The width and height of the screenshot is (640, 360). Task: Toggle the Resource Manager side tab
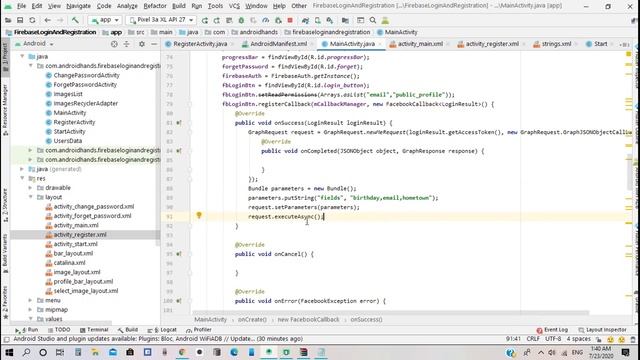point(5,110)
